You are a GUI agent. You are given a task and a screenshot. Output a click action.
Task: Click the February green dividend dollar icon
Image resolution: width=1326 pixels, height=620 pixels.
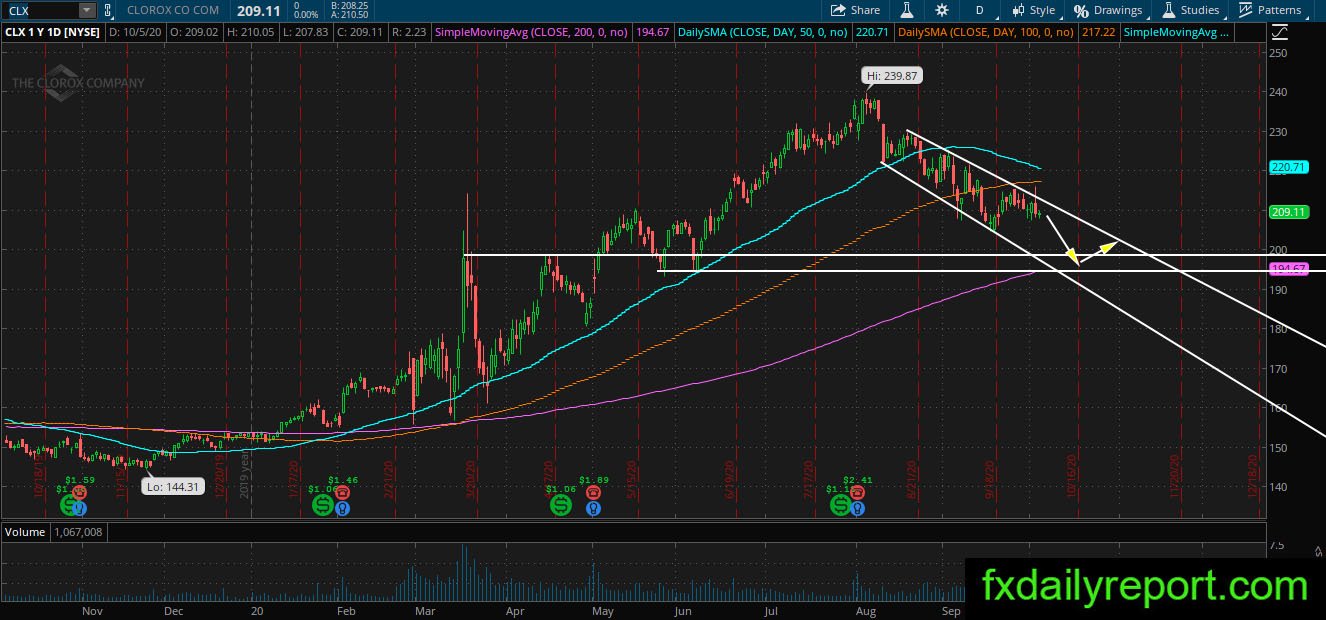322,505
